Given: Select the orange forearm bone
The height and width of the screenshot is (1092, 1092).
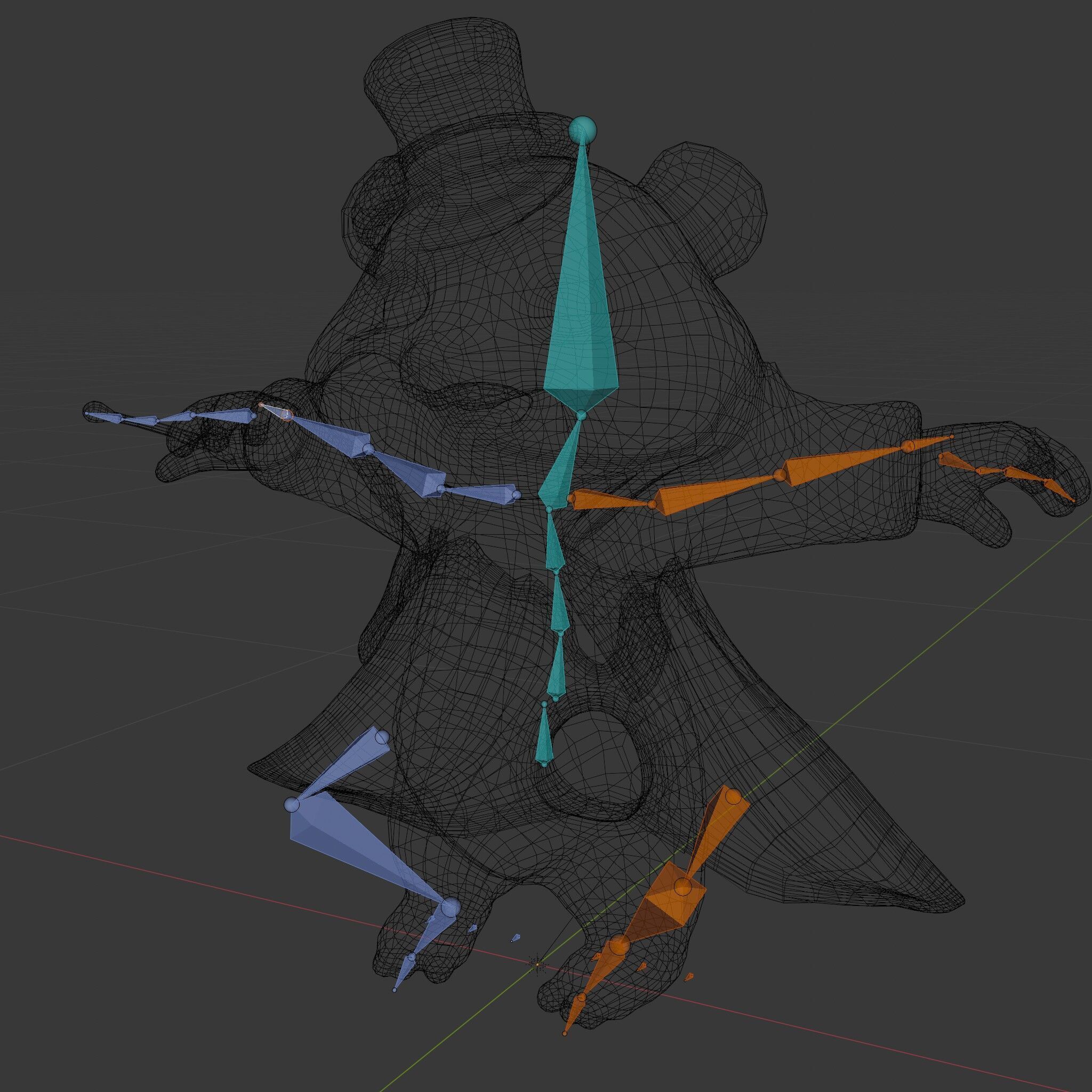Looking at the screenshot, I should (845, 467).
